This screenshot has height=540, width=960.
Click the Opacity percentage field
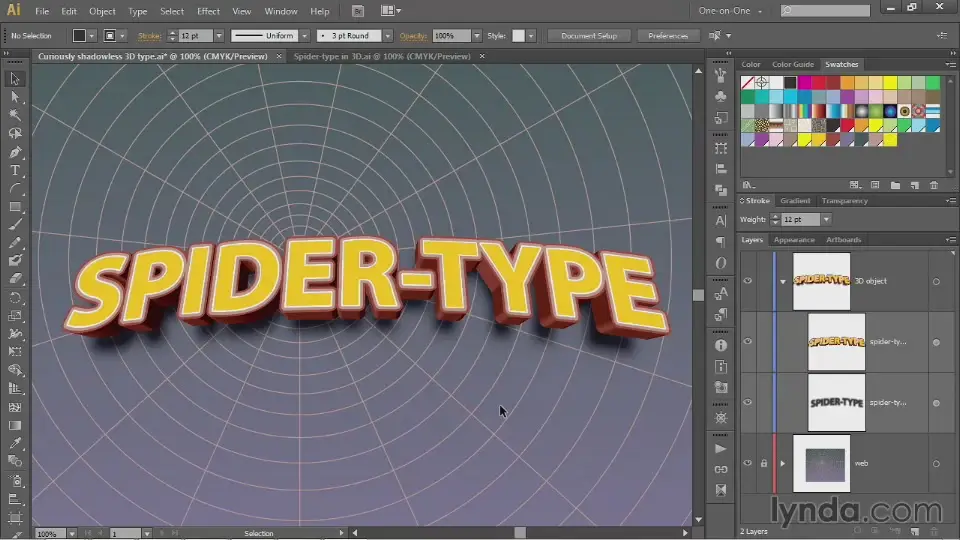[449, 36]
